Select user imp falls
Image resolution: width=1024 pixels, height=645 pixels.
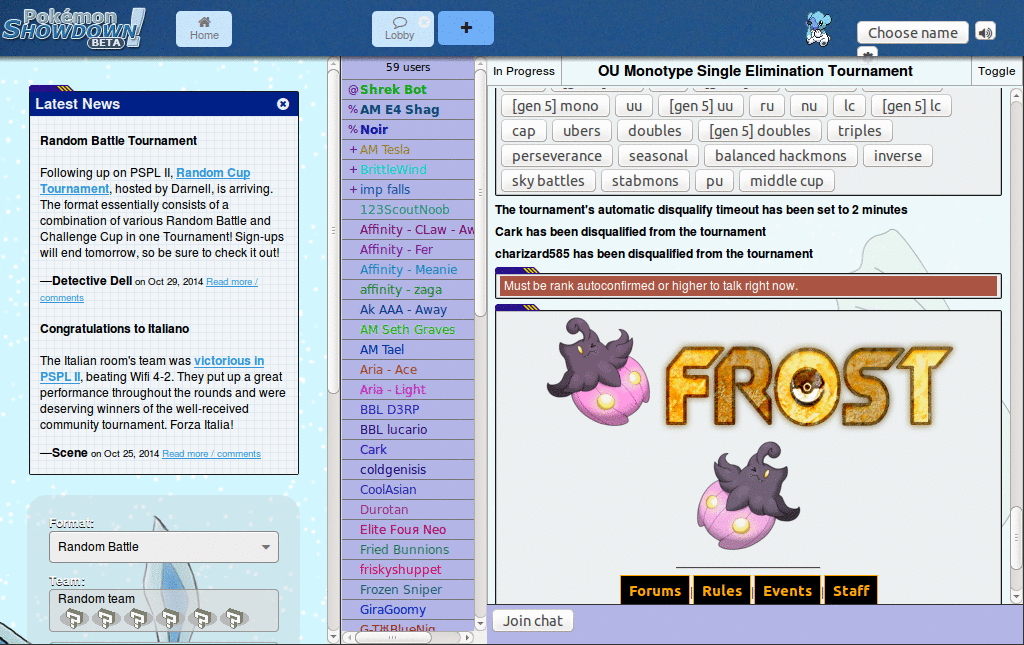click(408, 189)
